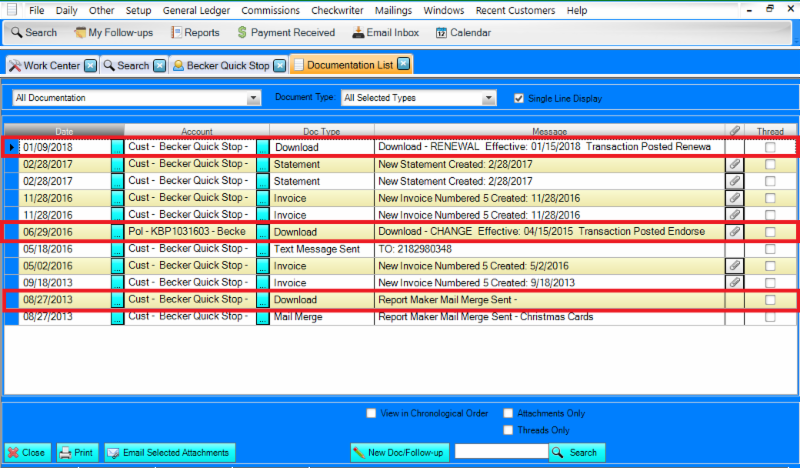Viewport: 800px width, 468px height.
Task: Click the search text field at bottom
Action: pos(500,452)
